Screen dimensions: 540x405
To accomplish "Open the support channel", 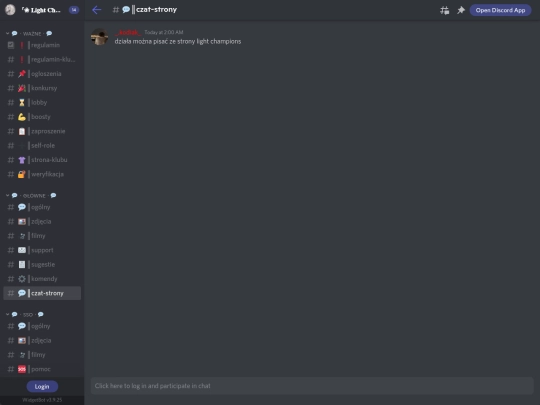I will click(x=42, y=250).
